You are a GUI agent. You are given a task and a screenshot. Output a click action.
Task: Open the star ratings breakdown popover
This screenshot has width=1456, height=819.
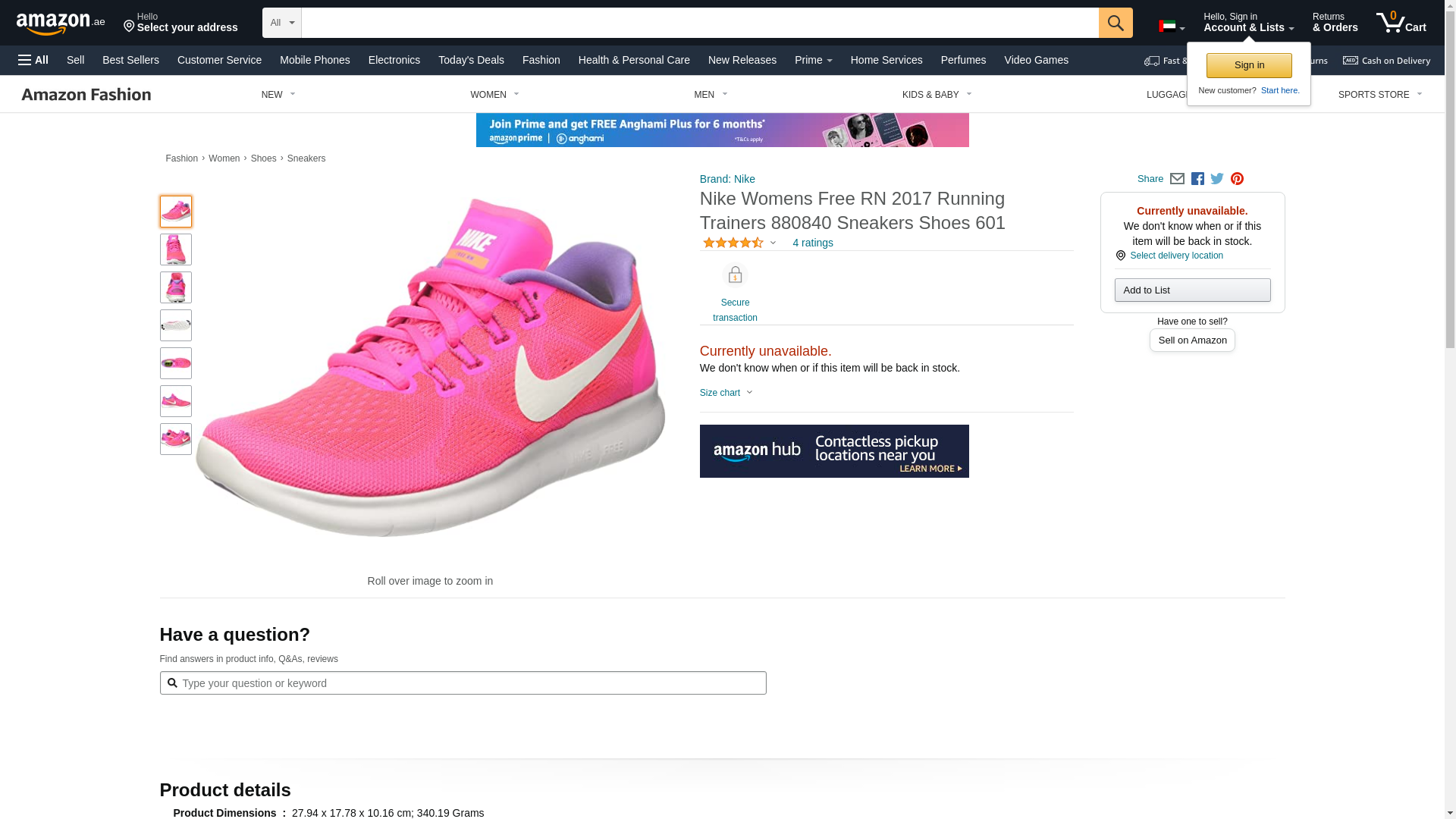tap(739, 243)
